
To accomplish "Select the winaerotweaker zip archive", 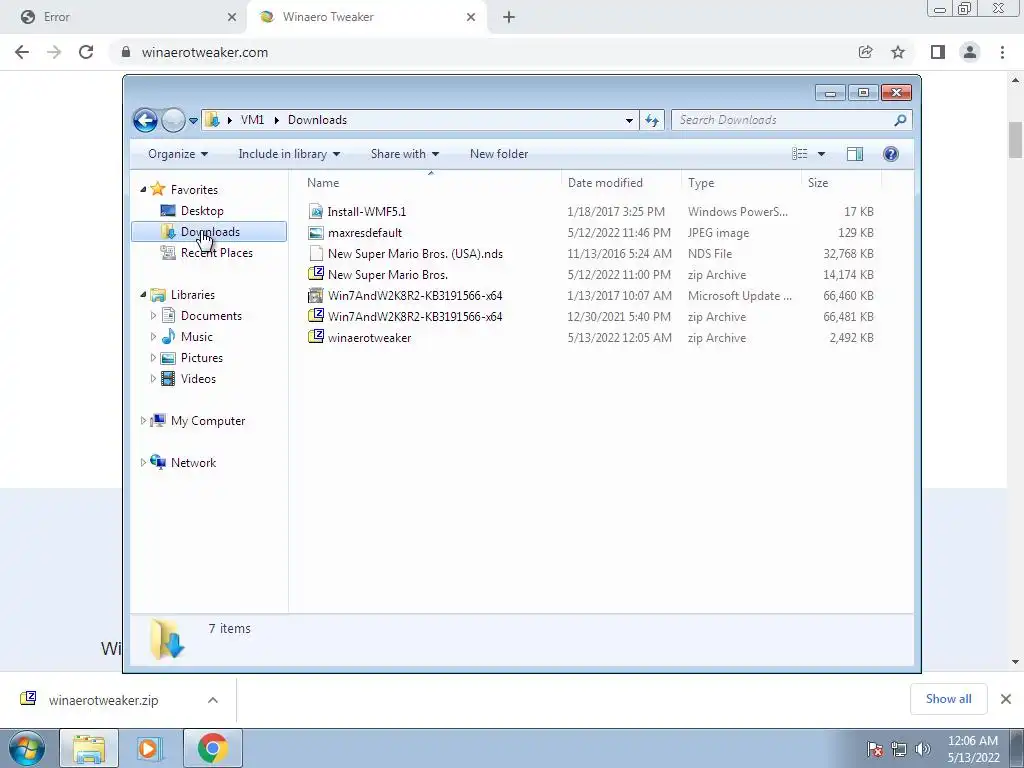I will coord(369,338).
